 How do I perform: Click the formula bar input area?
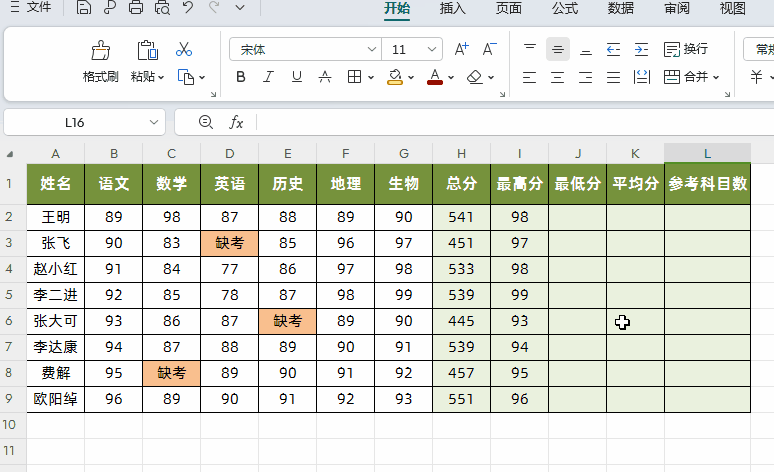(515, 122)
